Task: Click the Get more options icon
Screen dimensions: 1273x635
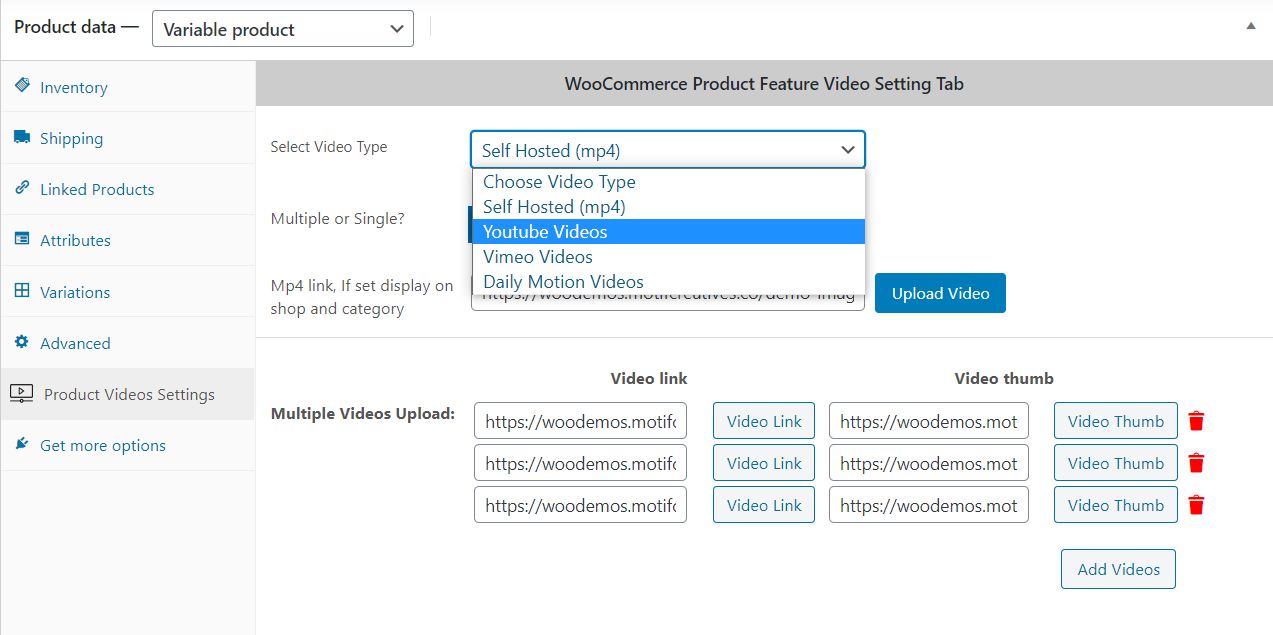Action: (x=22, y=444)
